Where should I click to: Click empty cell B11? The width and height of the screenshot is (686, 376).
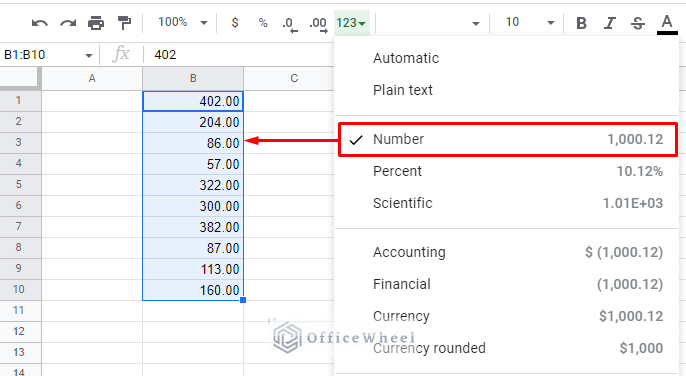(193, 311)
